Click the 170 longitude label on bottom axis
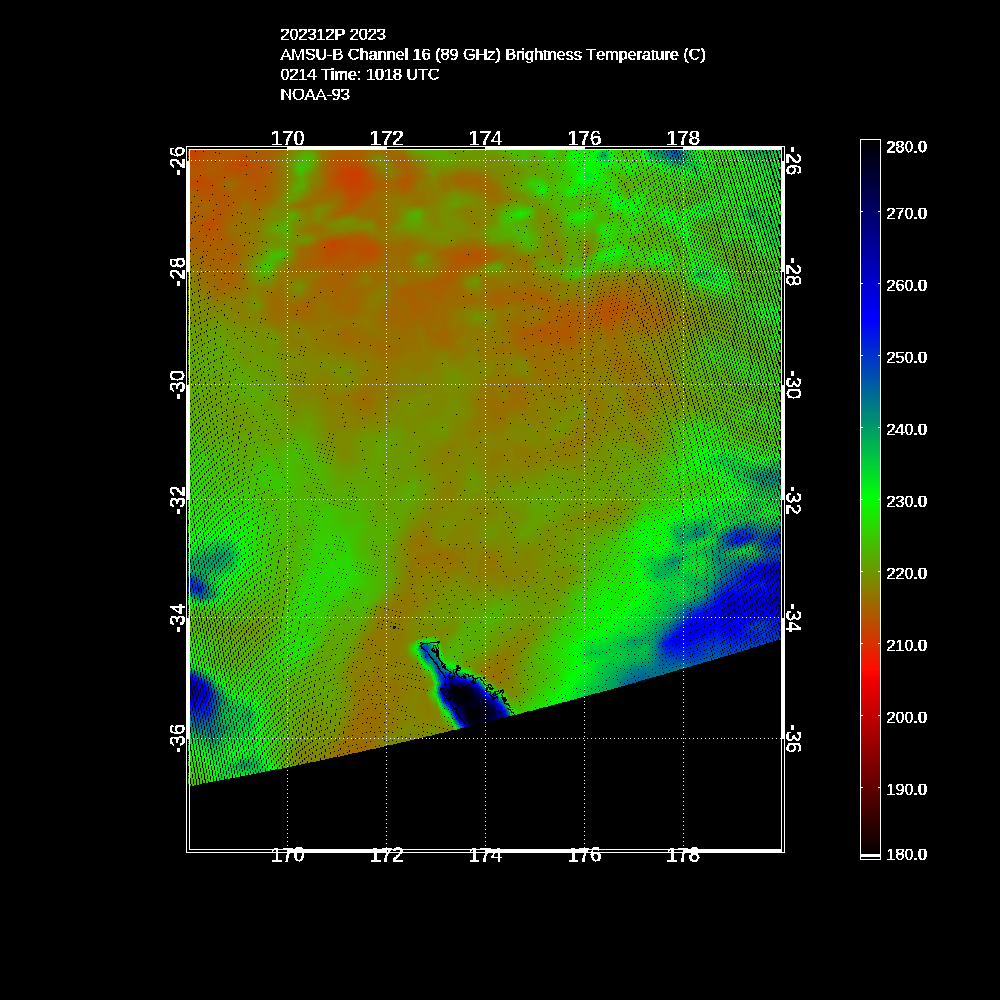 288,855
